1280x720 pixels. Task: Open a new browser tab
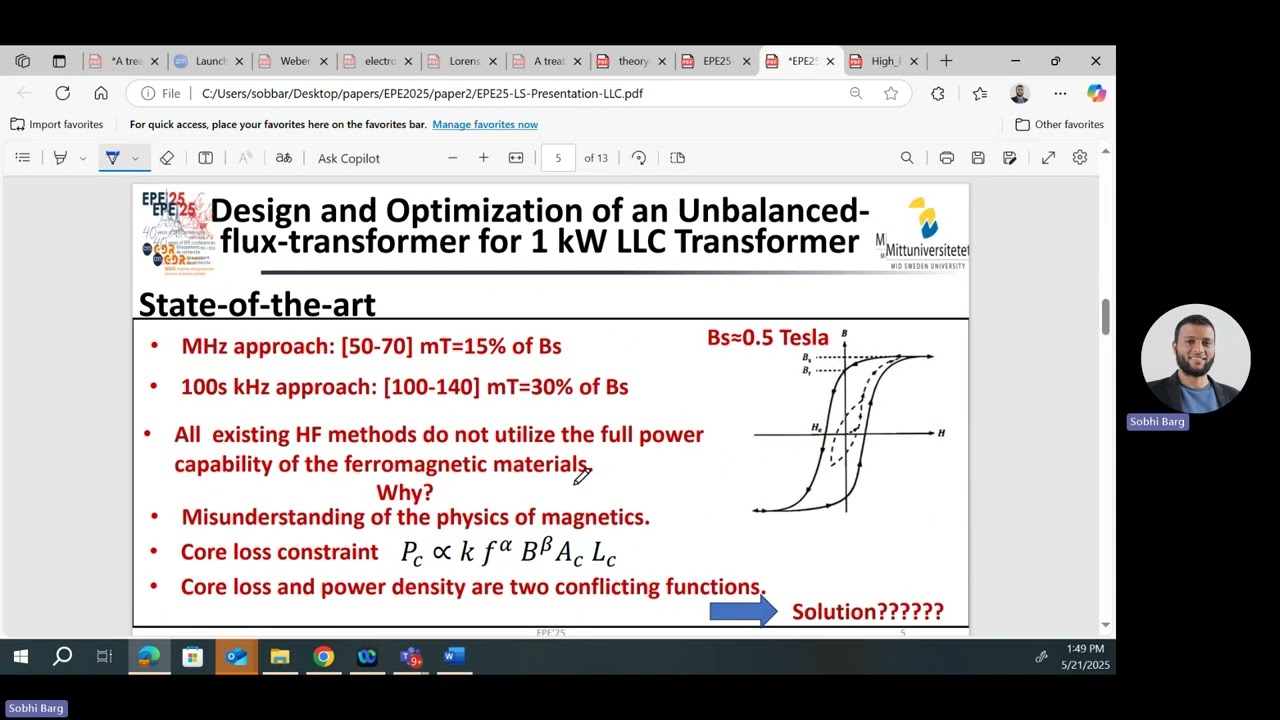tap(946, 61)
